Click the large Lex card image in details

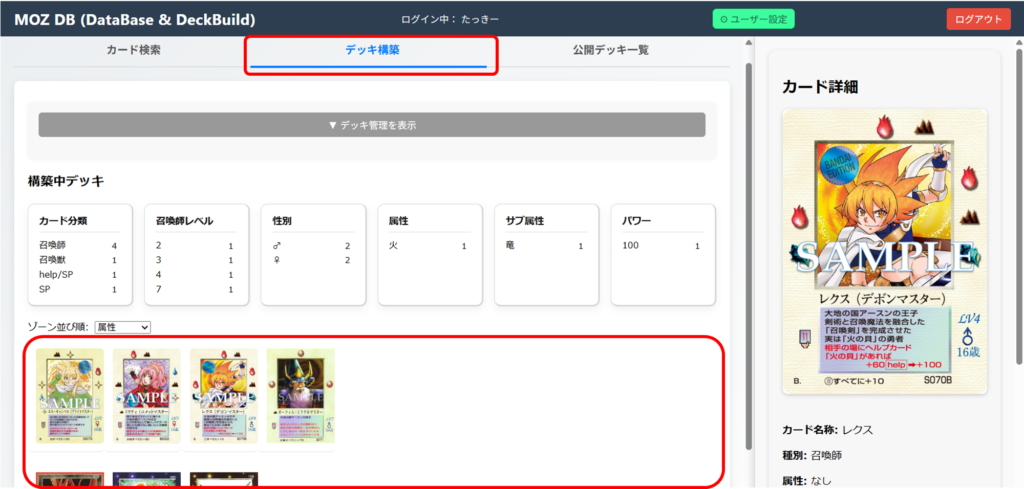(885, 250)
